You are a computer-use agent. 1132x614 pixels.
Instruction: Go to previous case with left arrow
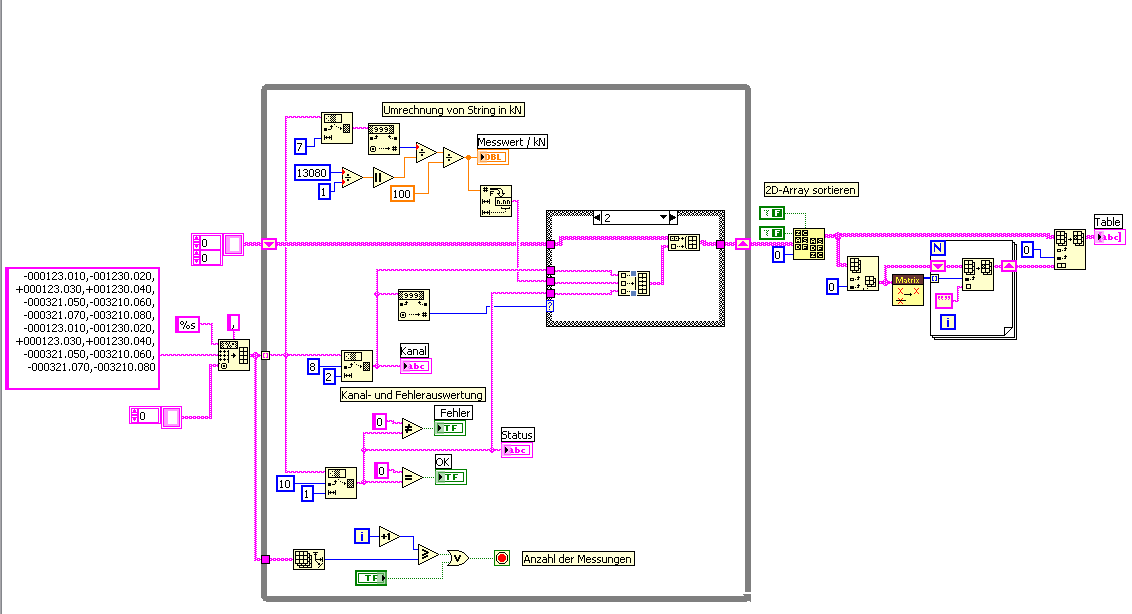point(597,217)
